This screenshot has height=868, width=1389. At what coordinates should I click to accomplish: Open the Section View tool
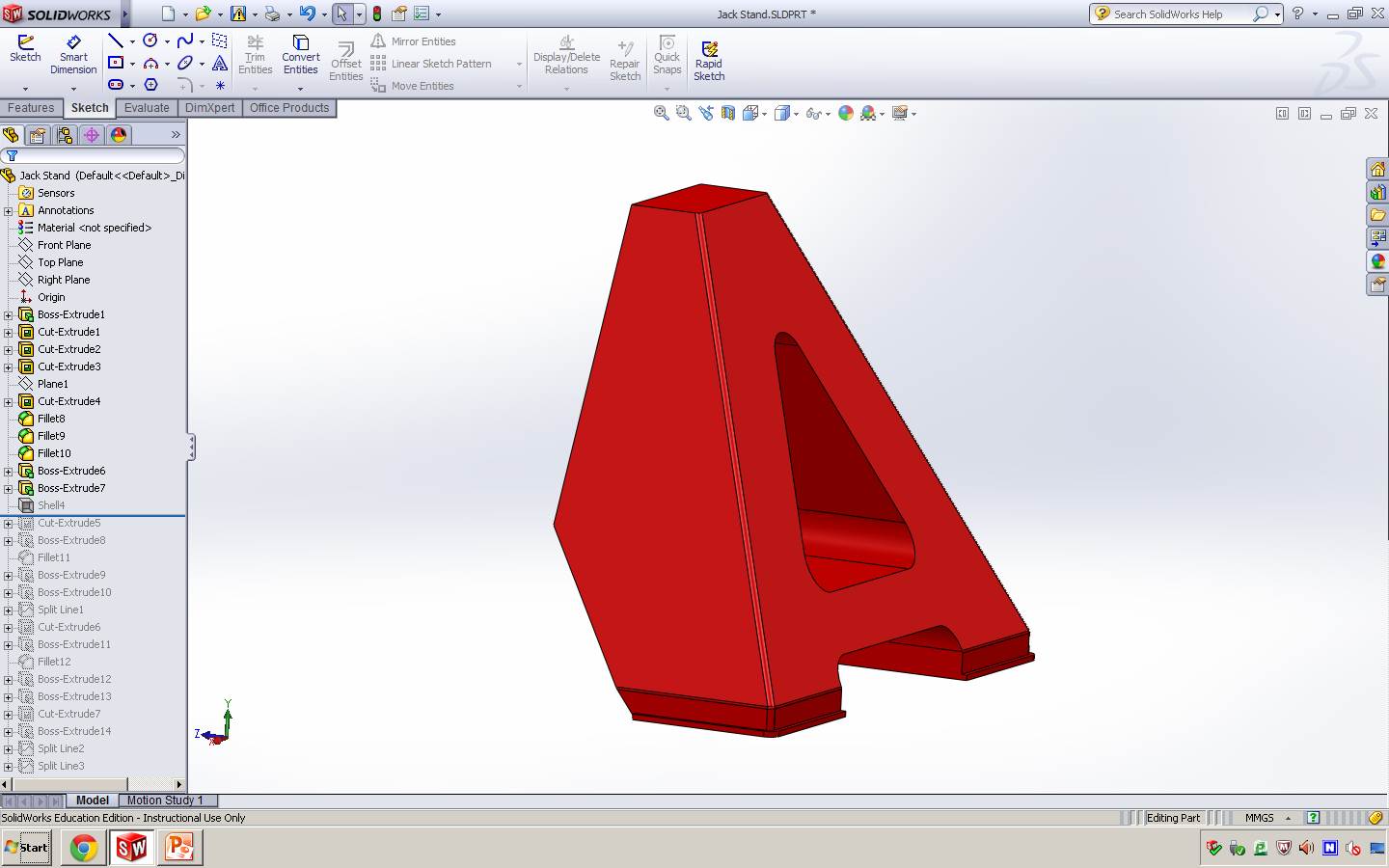(x=728, y=113)
